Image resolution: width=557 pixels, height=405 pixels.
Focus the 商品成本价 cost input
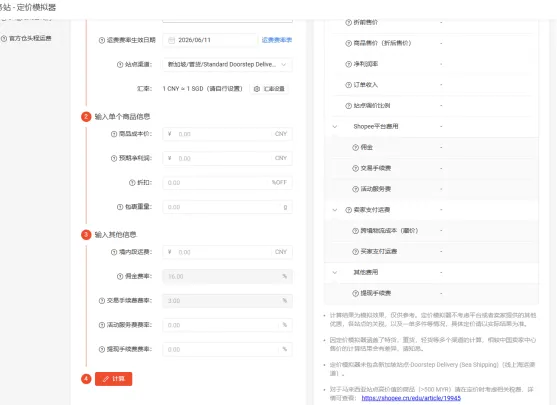point(227,134)
